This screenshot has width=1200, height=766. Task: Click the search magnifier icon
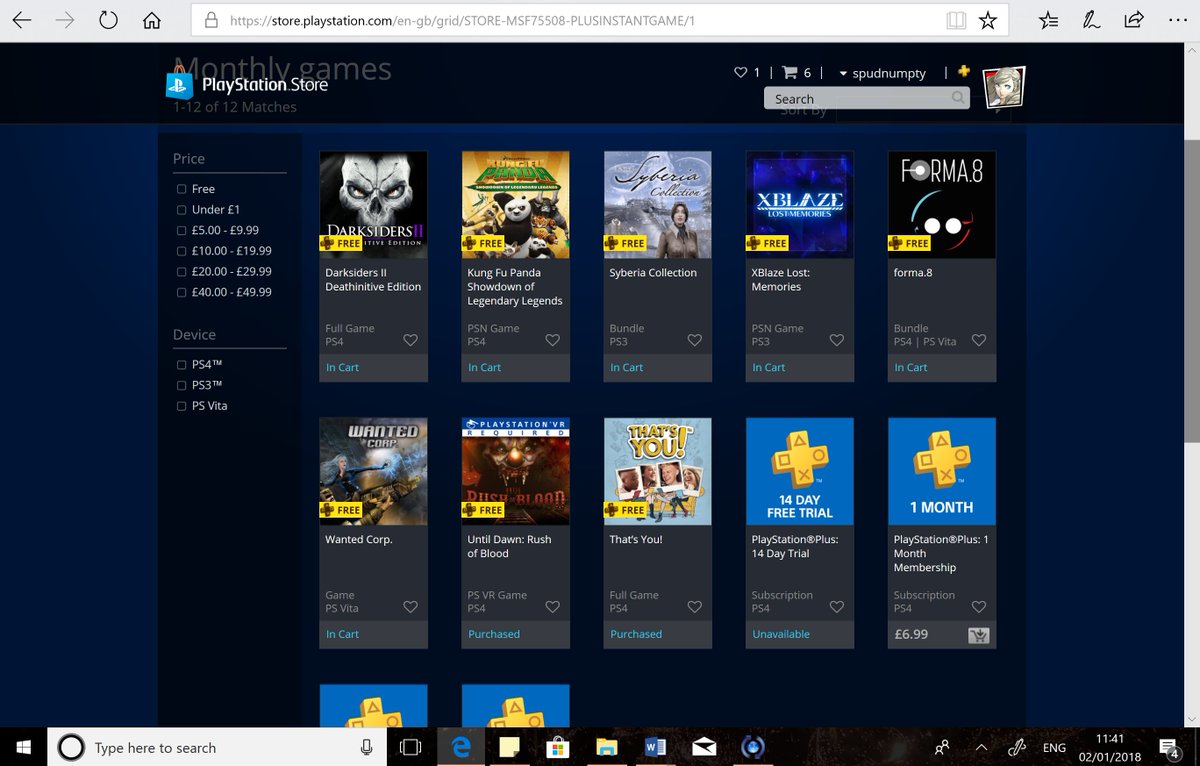click(x=958, y=98)
